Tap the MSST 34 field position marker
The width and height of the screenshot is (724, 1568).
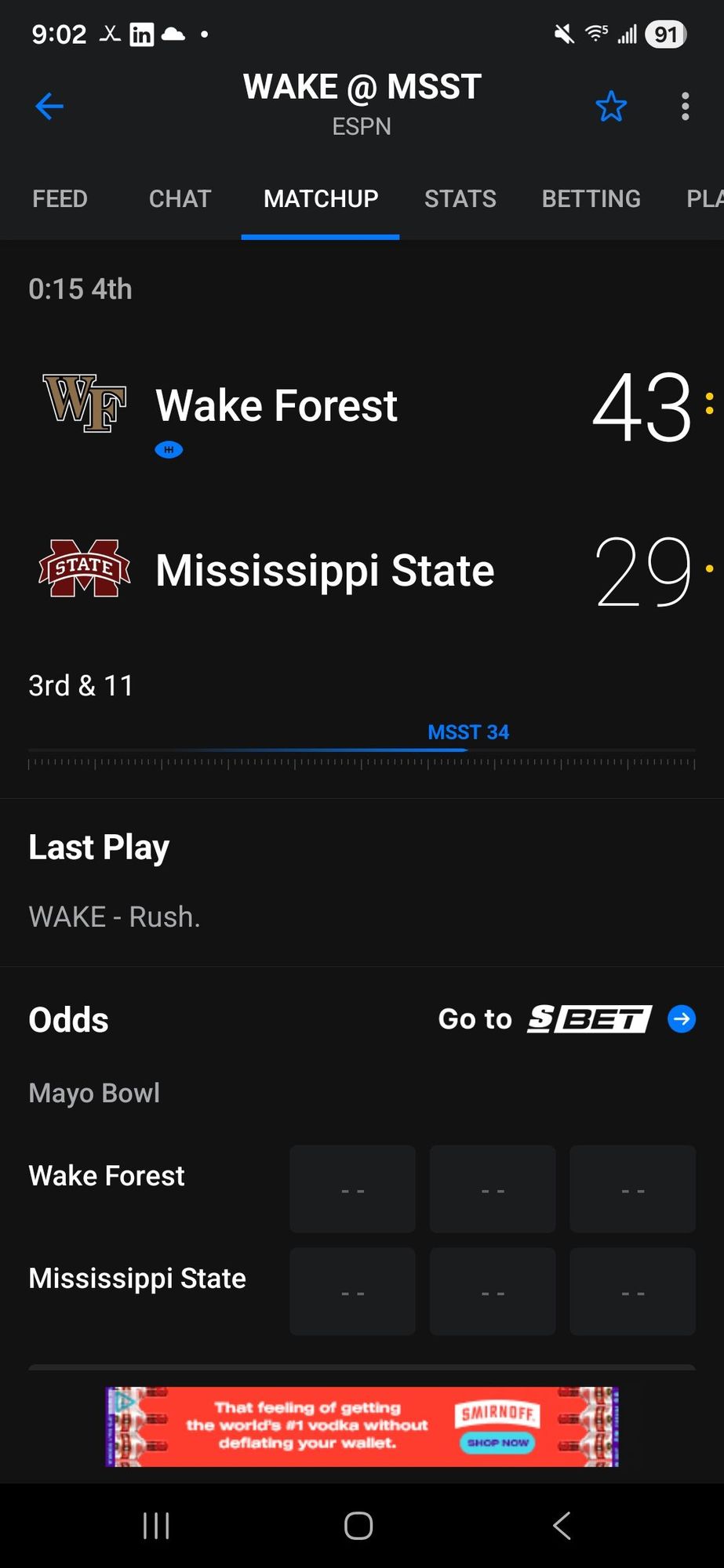468,732
